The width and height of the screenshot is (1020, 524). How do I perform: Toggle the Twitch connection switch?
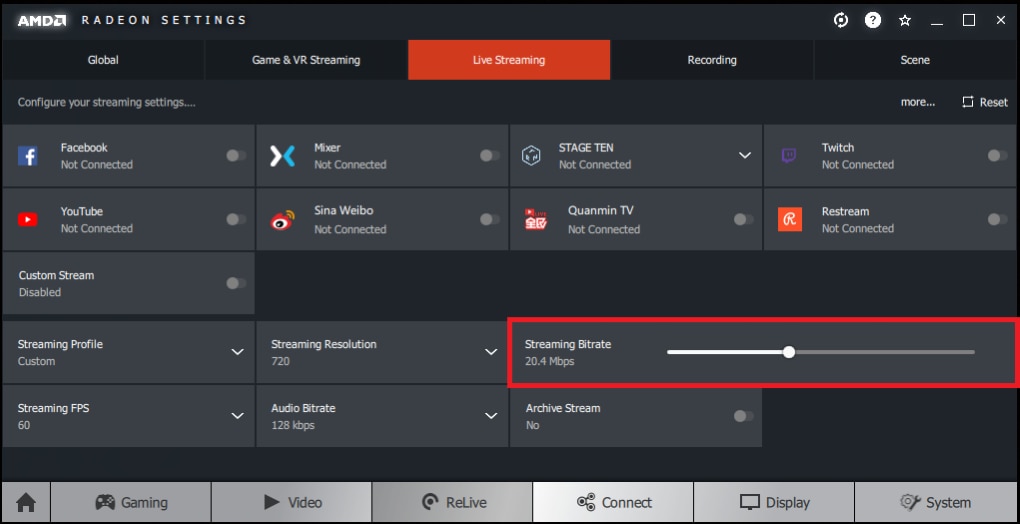click(997, 155)
